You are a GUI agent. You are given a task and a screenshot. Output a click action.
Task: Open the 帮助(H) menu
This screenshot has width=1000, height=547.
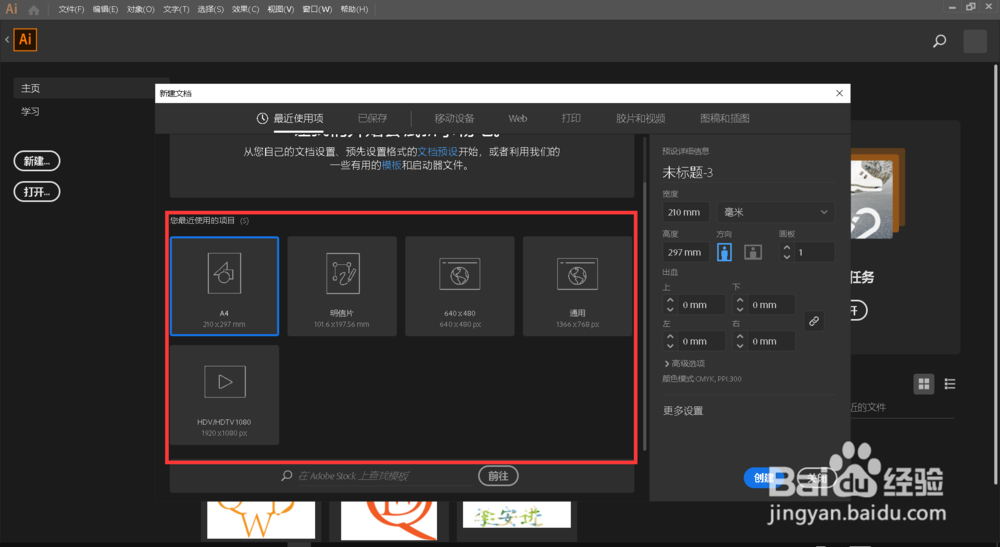[x=354, y=10]
